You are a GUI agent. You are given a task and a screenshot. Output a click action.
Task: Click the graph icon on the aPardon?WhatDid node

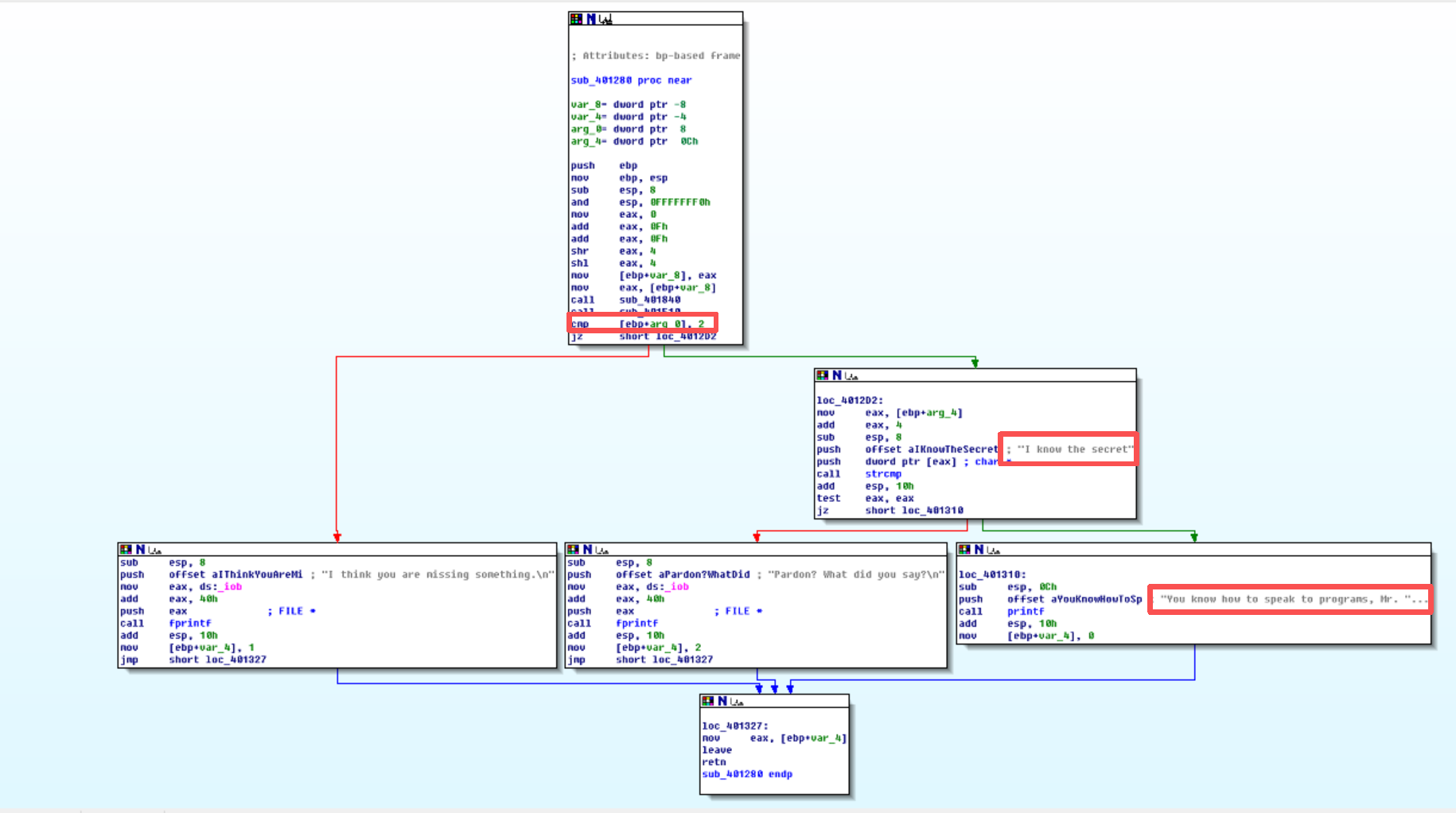[601, 550]
